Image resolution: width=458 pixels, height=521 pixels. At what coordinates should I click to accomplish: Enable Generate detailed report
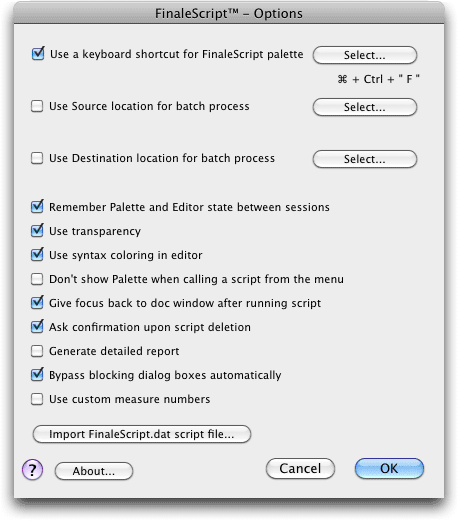click(x=37, y=351)
